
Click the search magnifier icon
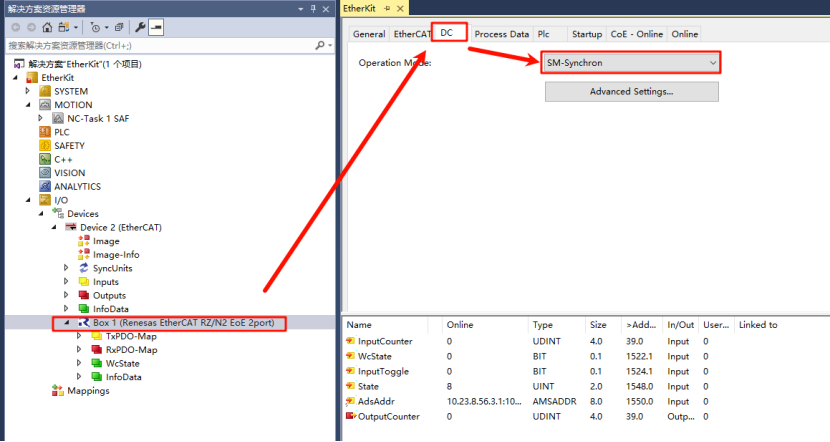tap(320, 46)
